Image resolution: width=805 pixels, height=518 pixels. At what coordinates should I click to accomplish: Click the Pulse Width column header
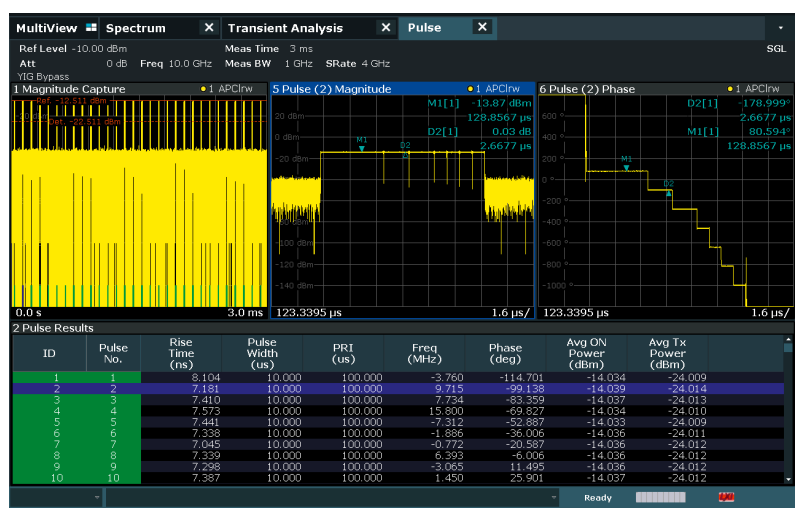(x=262, y=353)
